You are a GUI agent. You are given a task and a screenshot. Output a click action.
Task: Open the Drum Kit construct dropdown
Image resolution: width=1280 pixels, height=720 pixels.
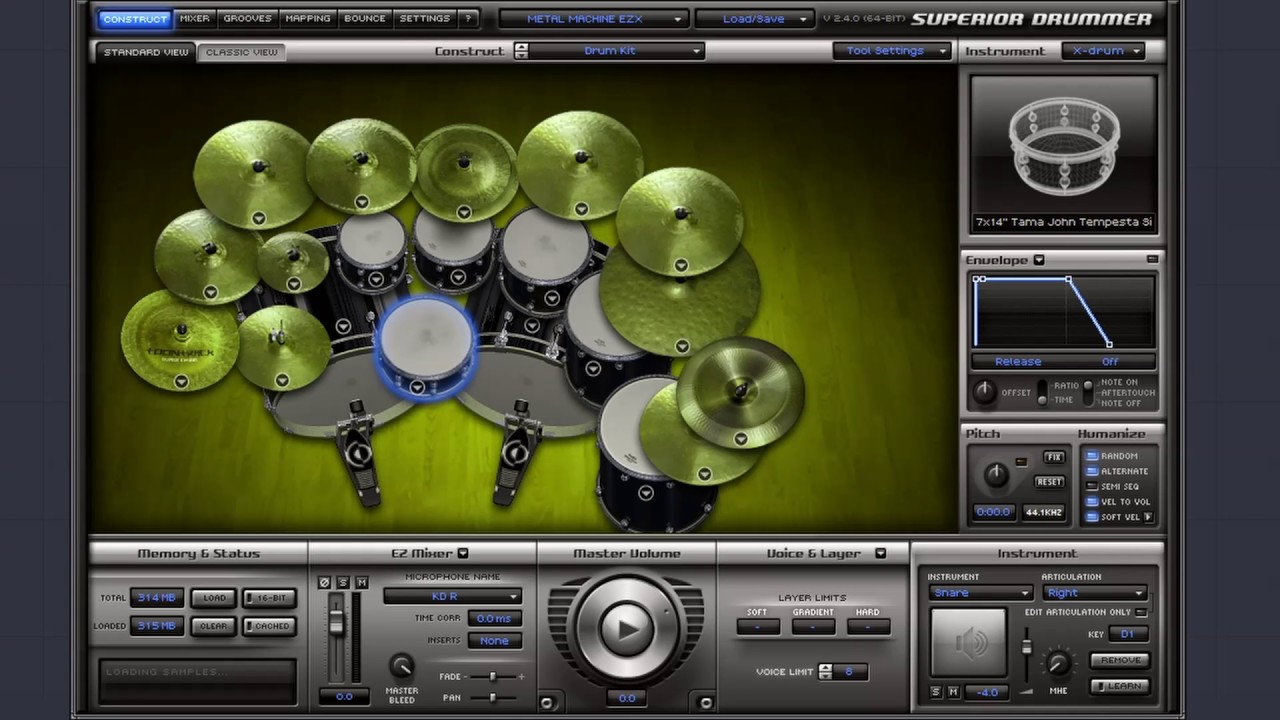point(619,51)
